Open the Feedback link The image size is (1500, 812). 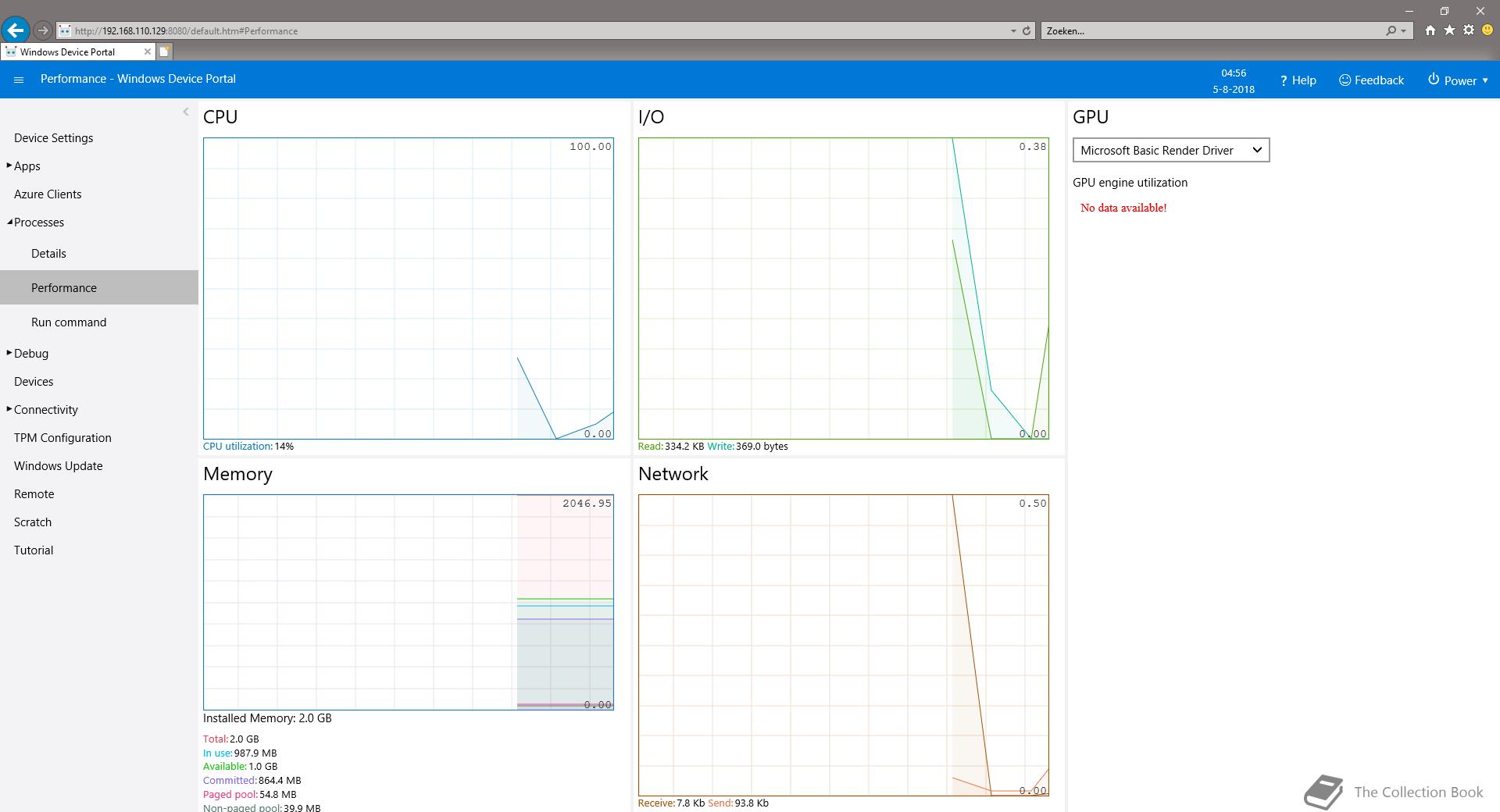pyautogui.click(x=1371, y=80)
